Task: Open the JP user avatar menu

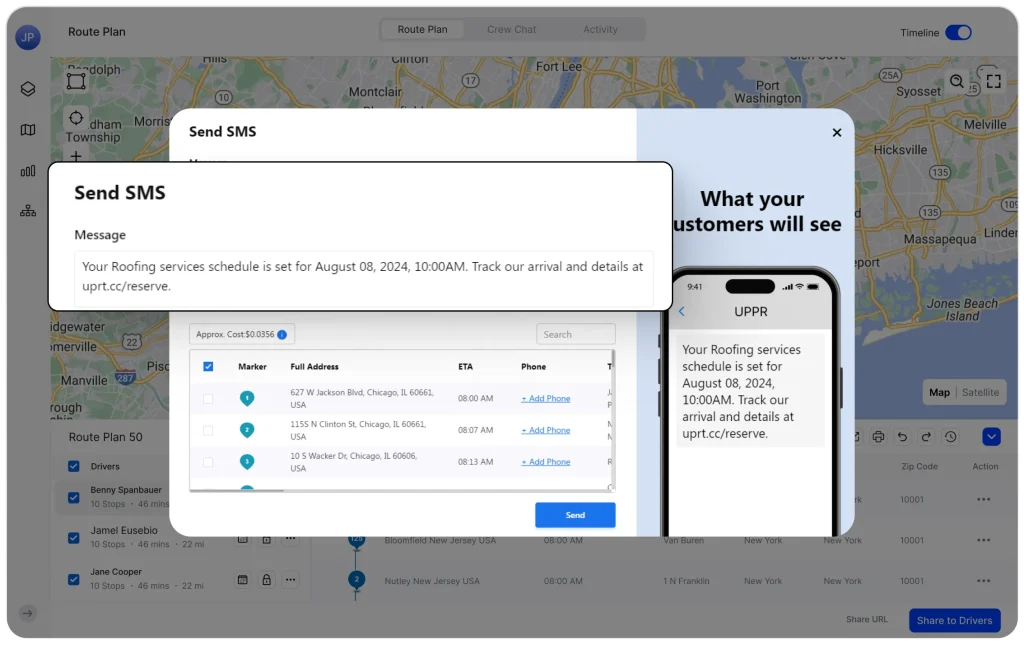Action: 27,37
